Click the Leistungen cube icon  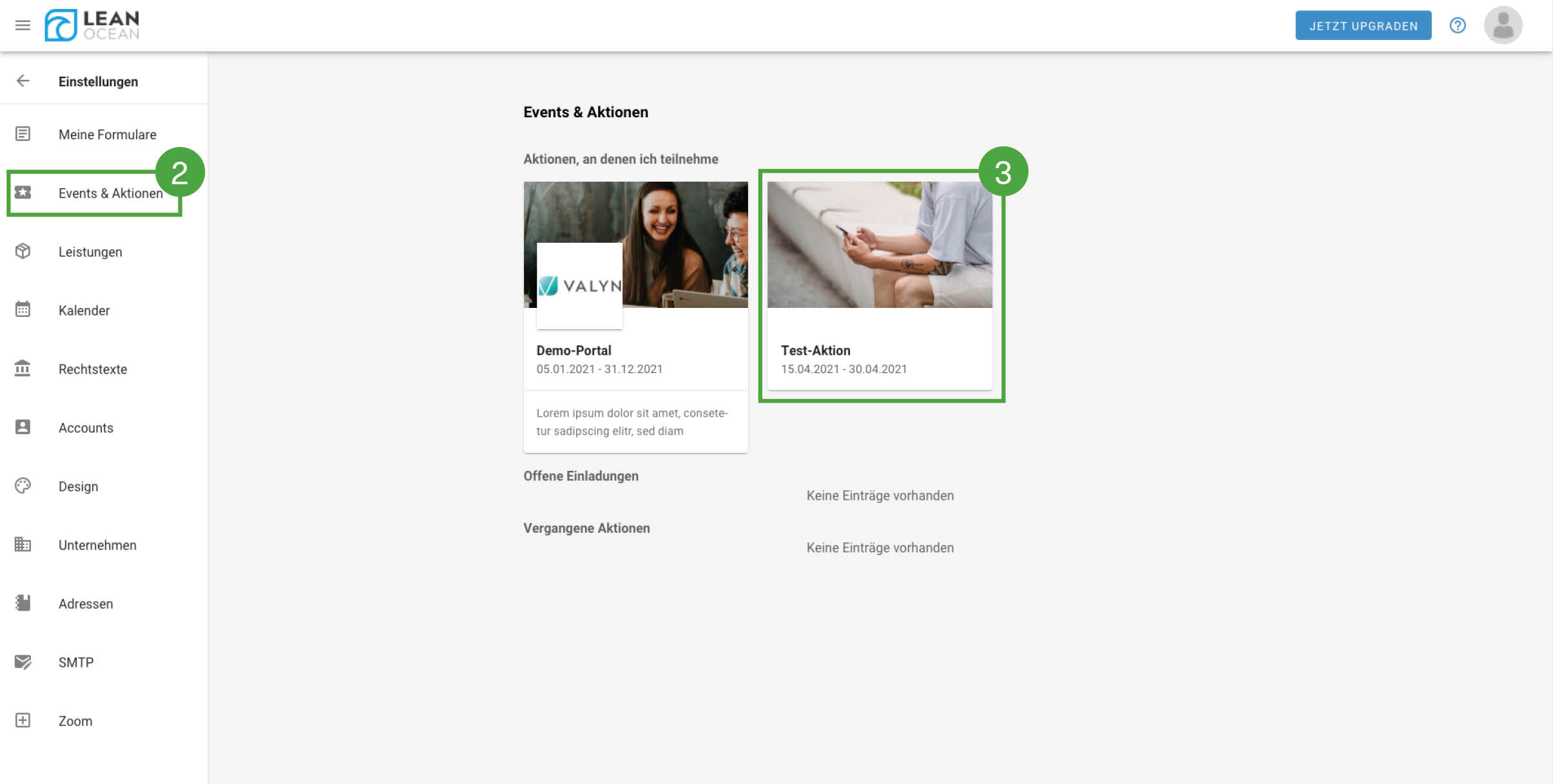[23, 251]
